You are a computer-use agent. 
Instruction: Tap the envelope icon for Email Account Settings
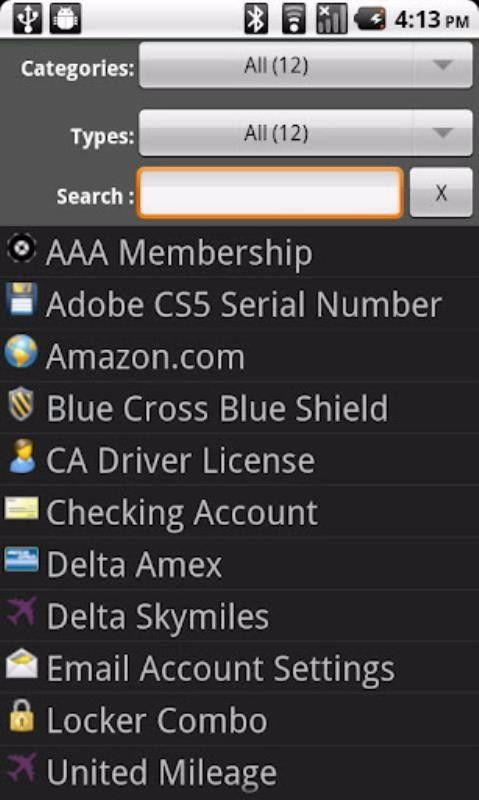point(21,664)
